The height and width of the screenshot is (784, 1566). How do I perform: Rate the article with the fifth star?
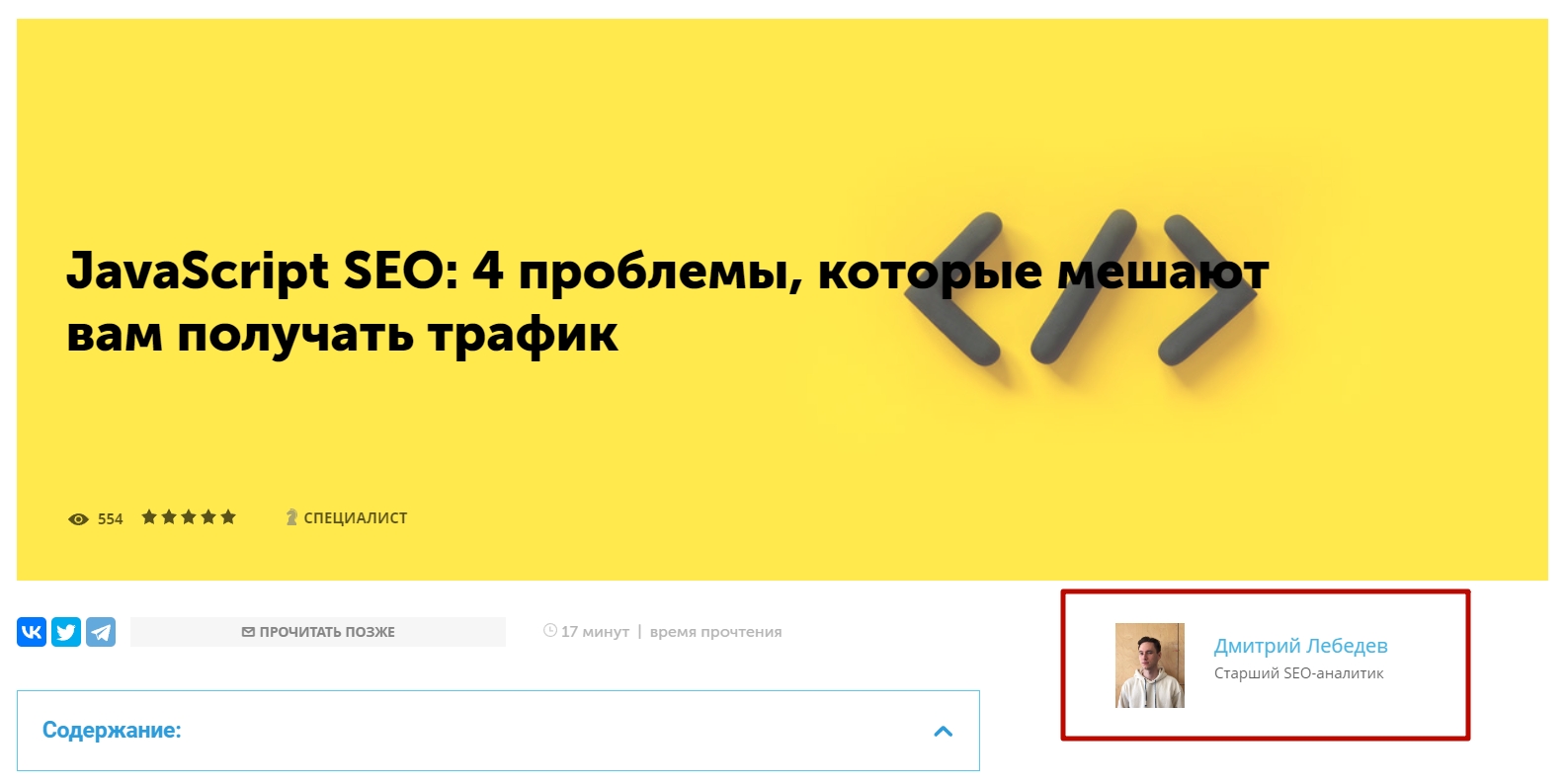click(228, 516)
